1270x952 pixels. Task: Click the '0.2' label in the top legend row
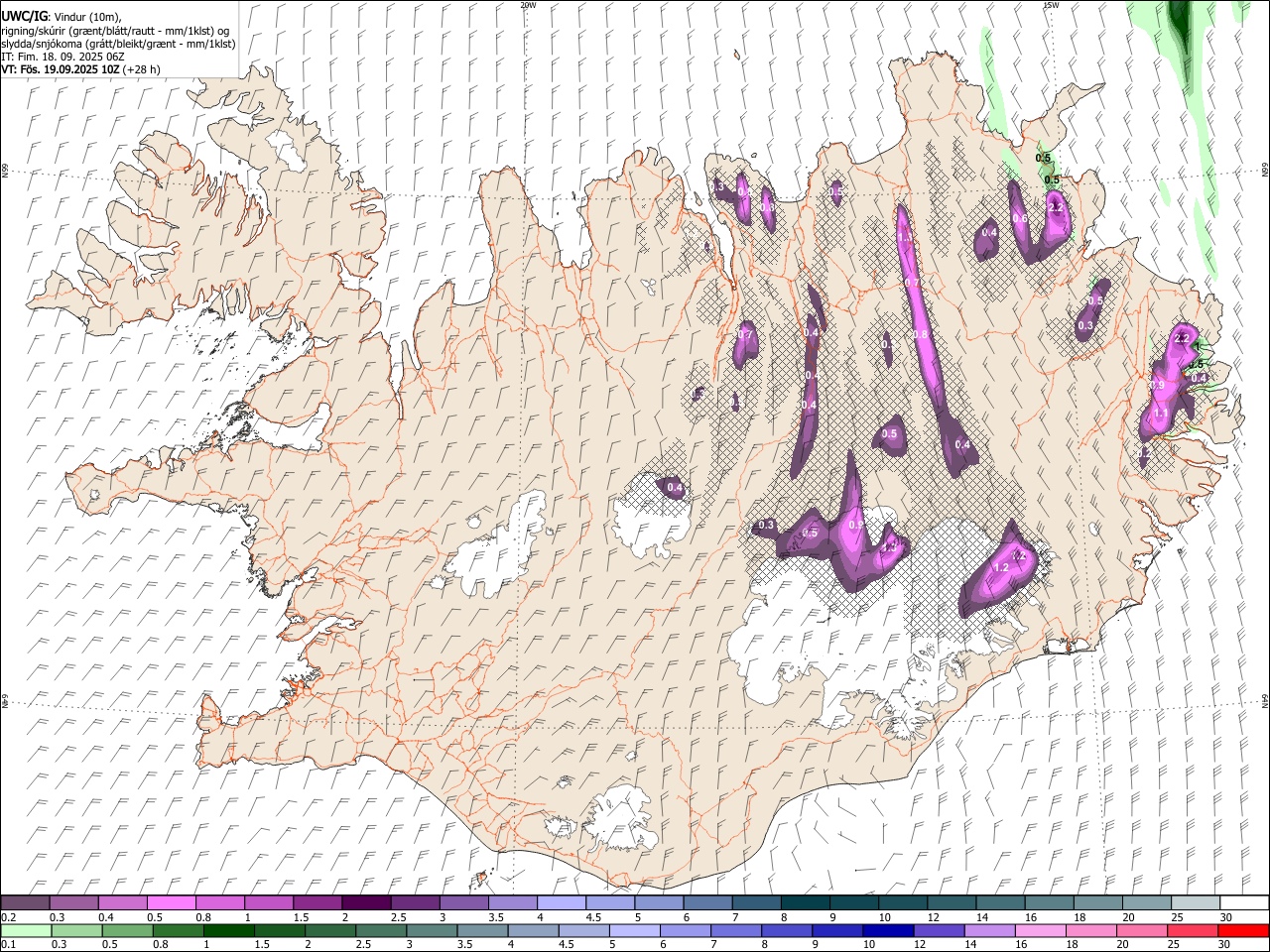8,917
